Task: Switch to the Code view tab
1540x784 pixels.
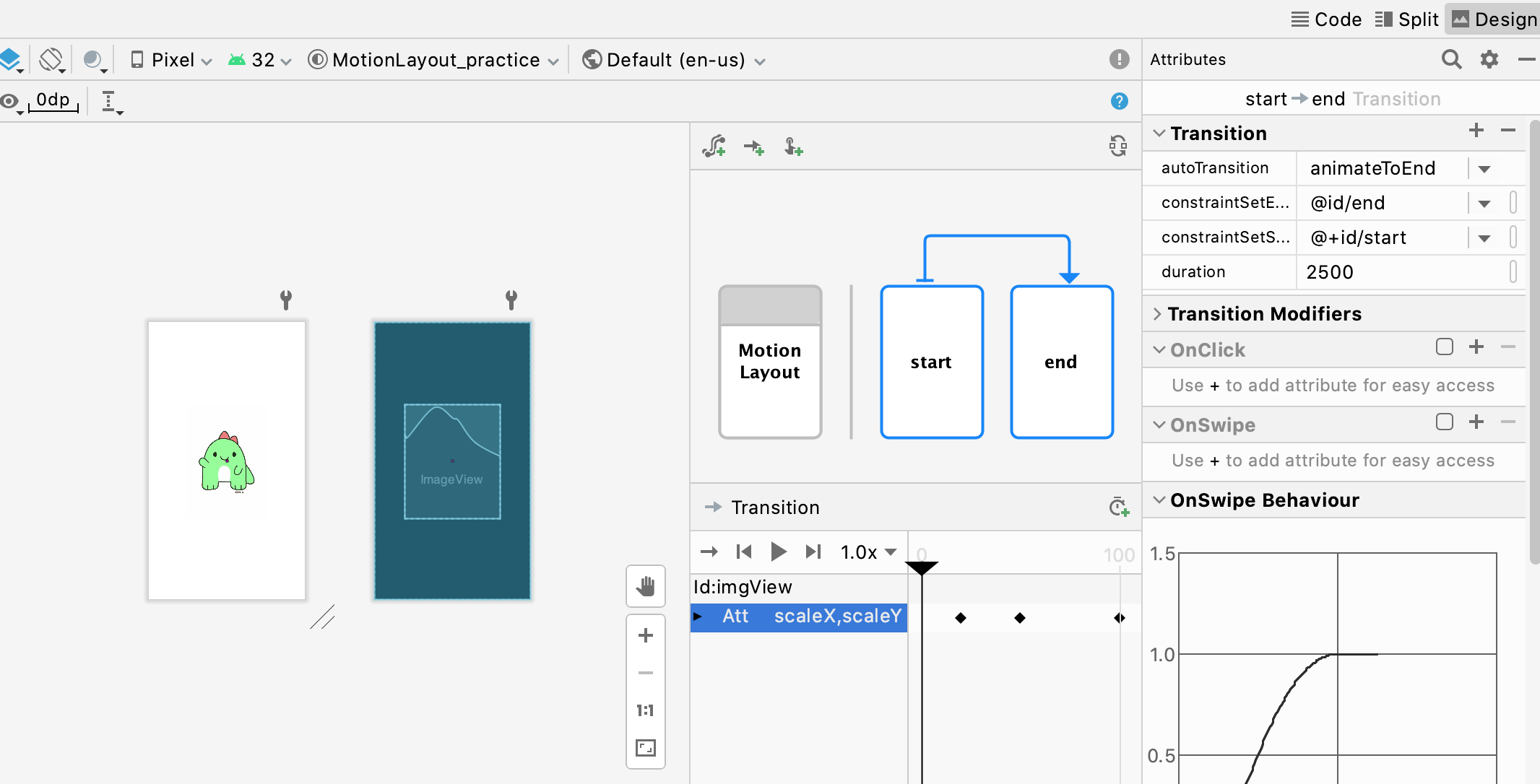Action: pyautogui.click(x=1326, y=19)
